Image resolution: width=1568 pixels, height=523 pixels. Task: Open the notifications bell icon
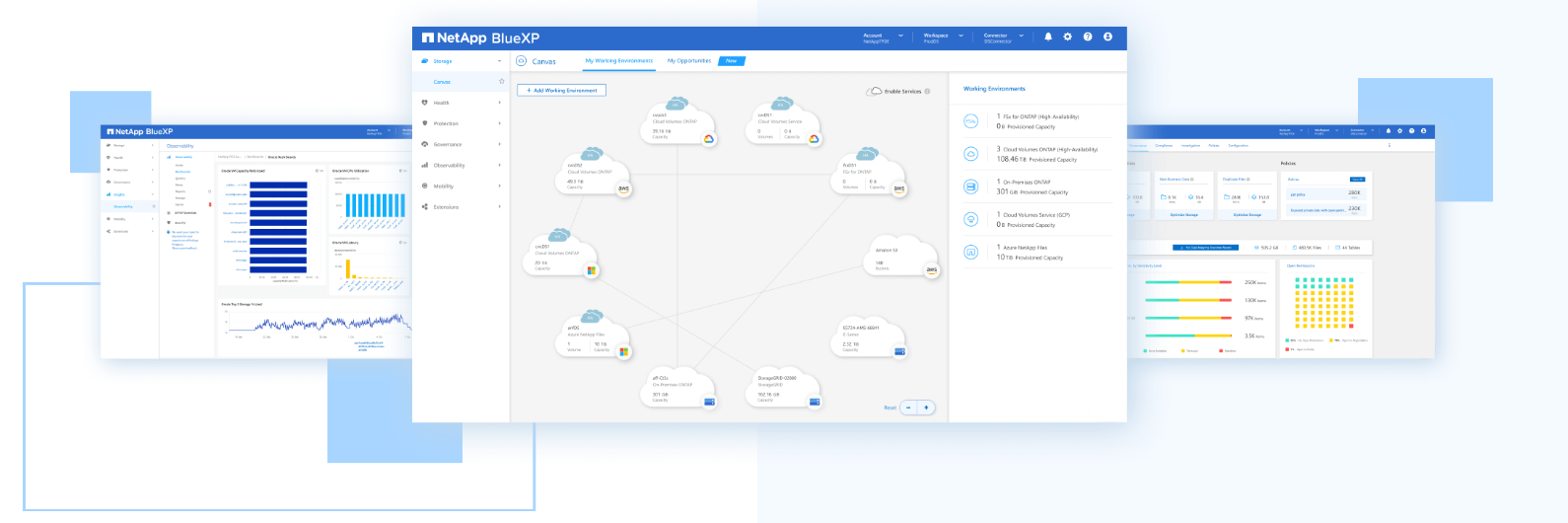click(1048, 37)
